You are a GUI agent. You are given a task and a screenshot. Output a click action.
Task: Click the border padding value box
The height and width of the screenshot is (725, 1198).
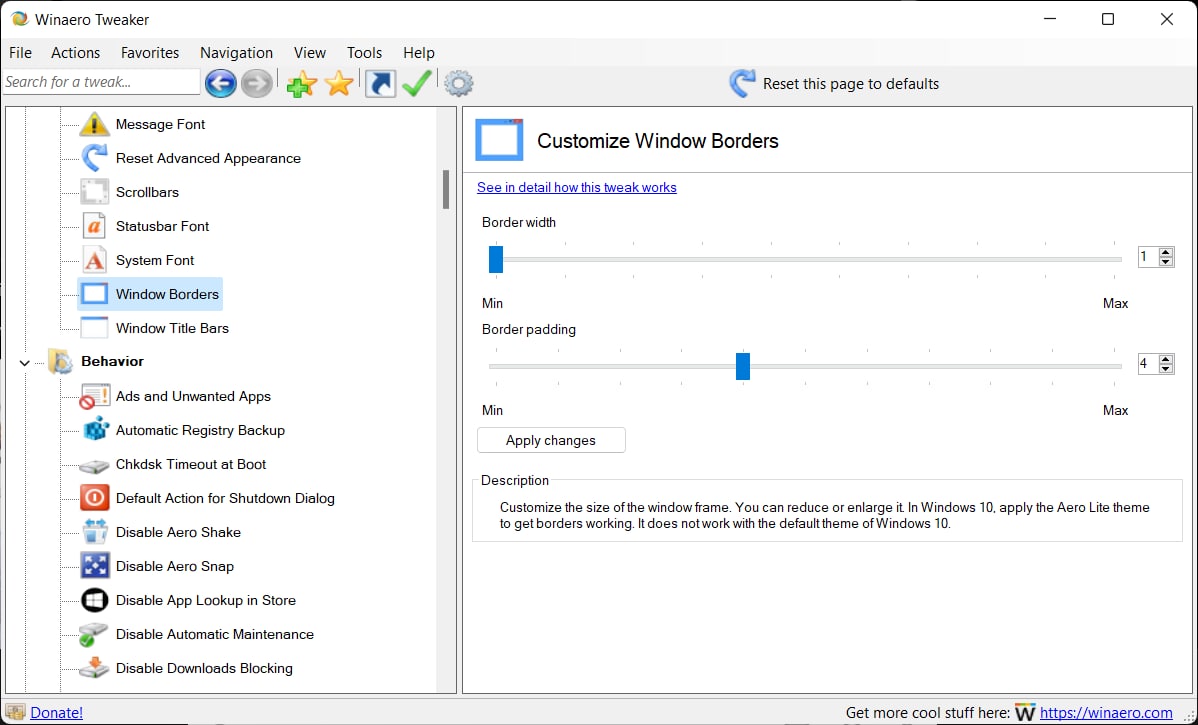(x=1148, y=364)
